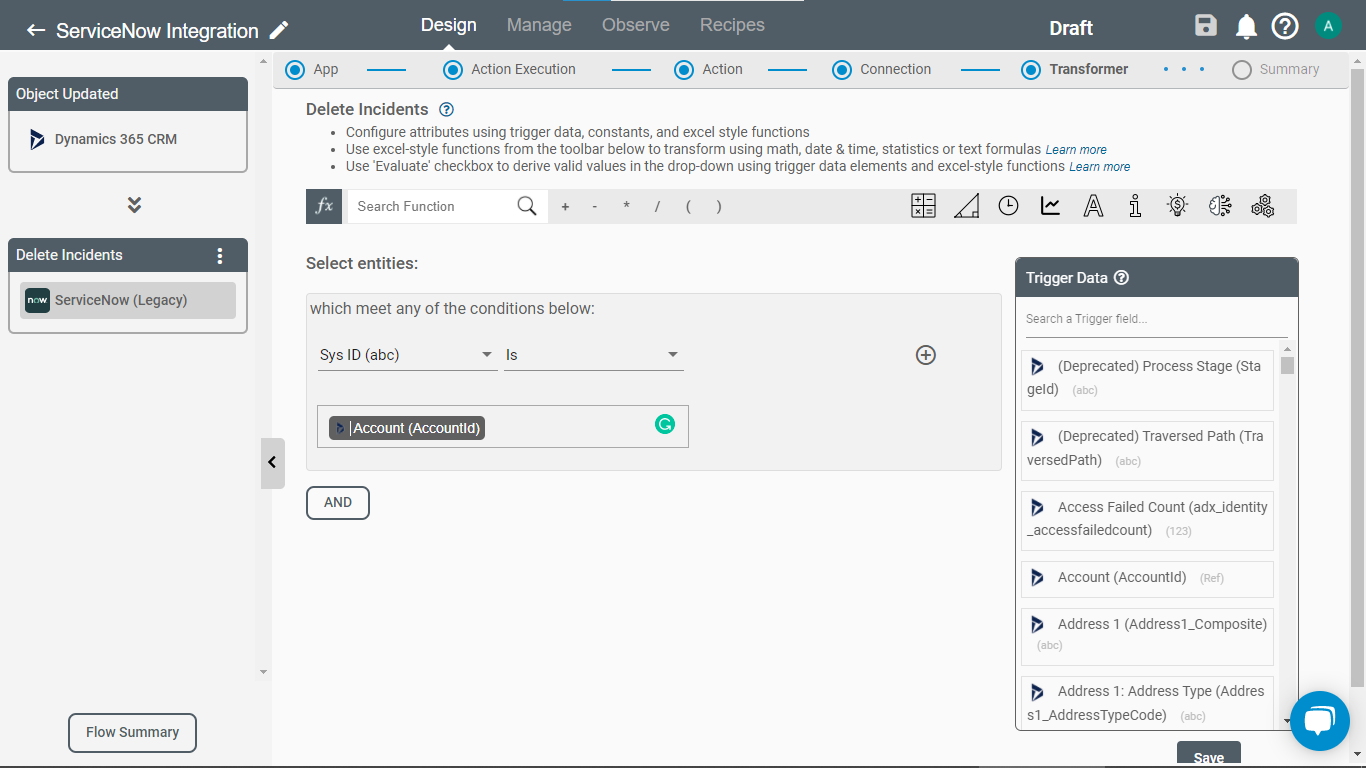
Task: Select the ServiceNow (Legacy) action card
Action: point(128,300)
